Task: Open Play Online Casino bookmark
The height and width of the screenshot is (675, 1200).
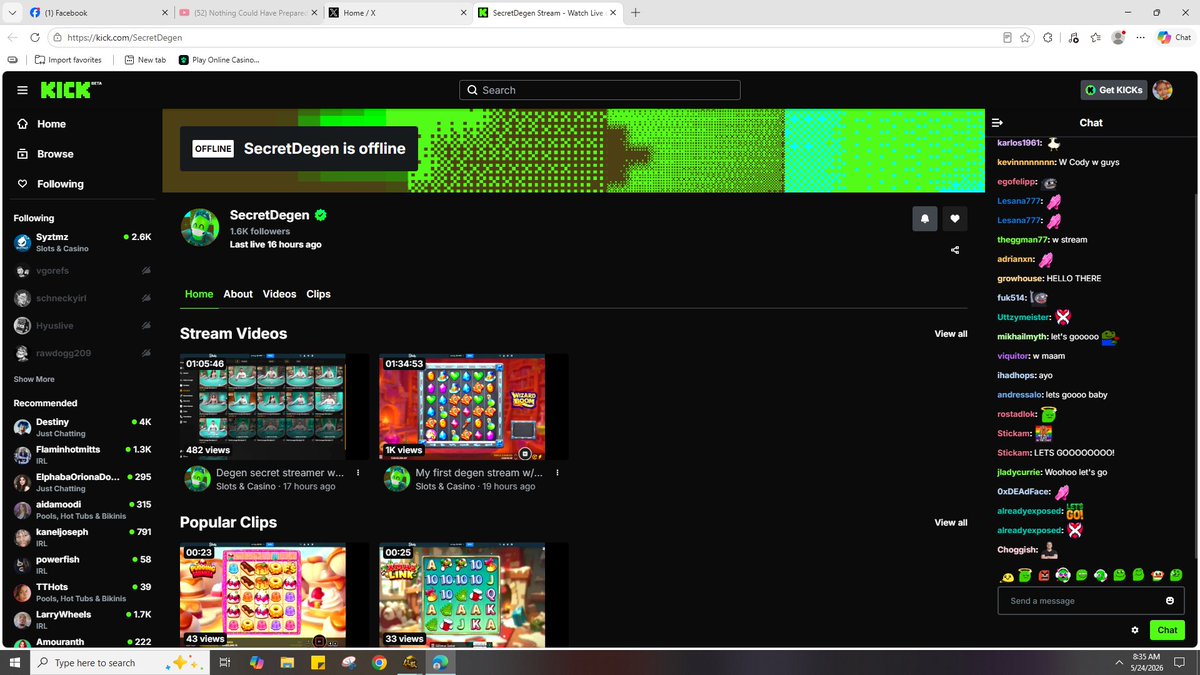Action: 218,60
